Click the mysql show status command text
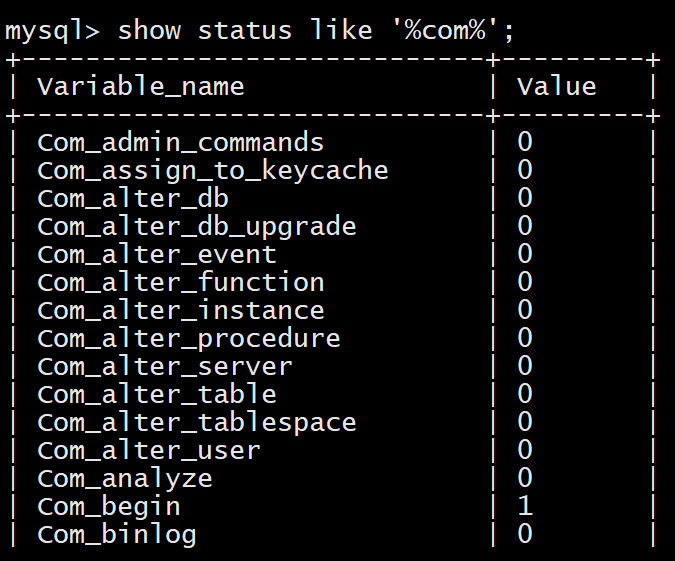This screenshot has width=675, height=561. [x=260, y=29]
